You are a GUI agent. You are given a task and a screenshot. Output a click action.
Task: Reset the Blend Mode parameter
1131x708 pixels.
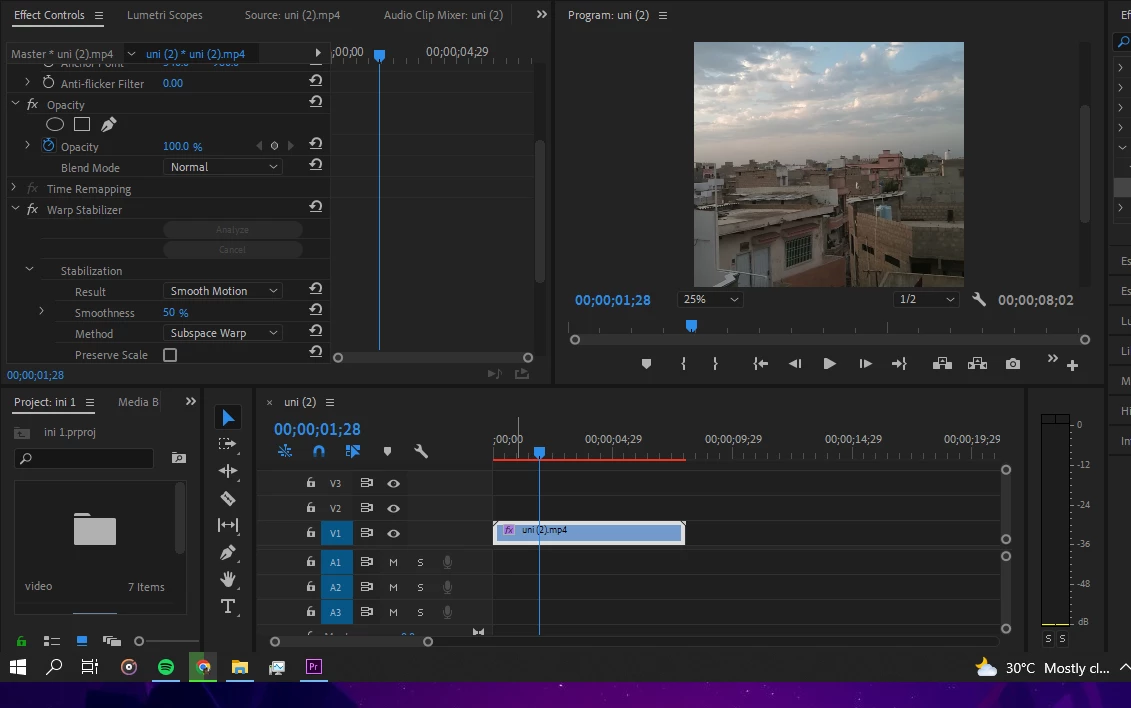click(x=315, y=164)
